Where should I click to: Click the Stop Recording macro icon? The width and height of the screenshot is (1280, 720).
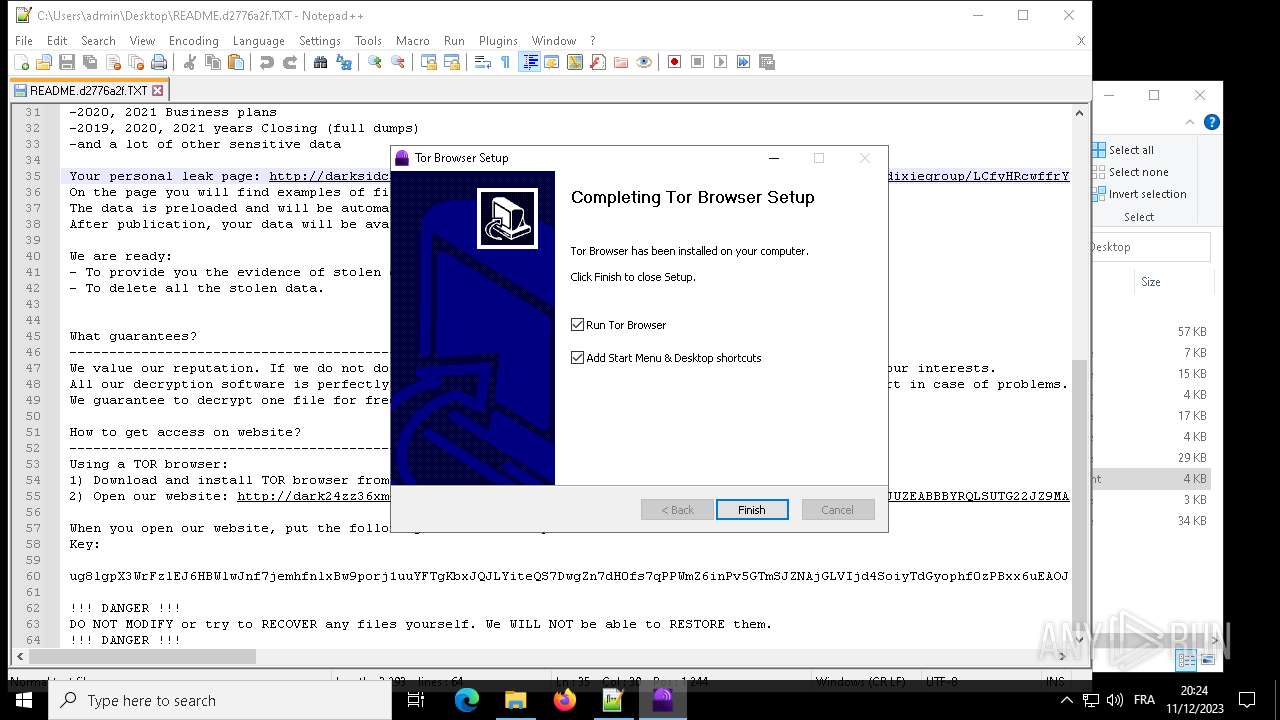coord(698,62)
